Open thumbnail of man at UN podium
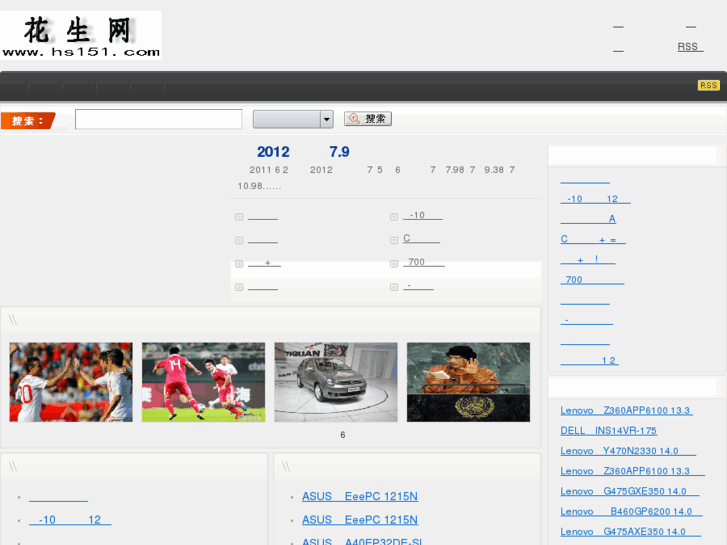 click(468, 382)
